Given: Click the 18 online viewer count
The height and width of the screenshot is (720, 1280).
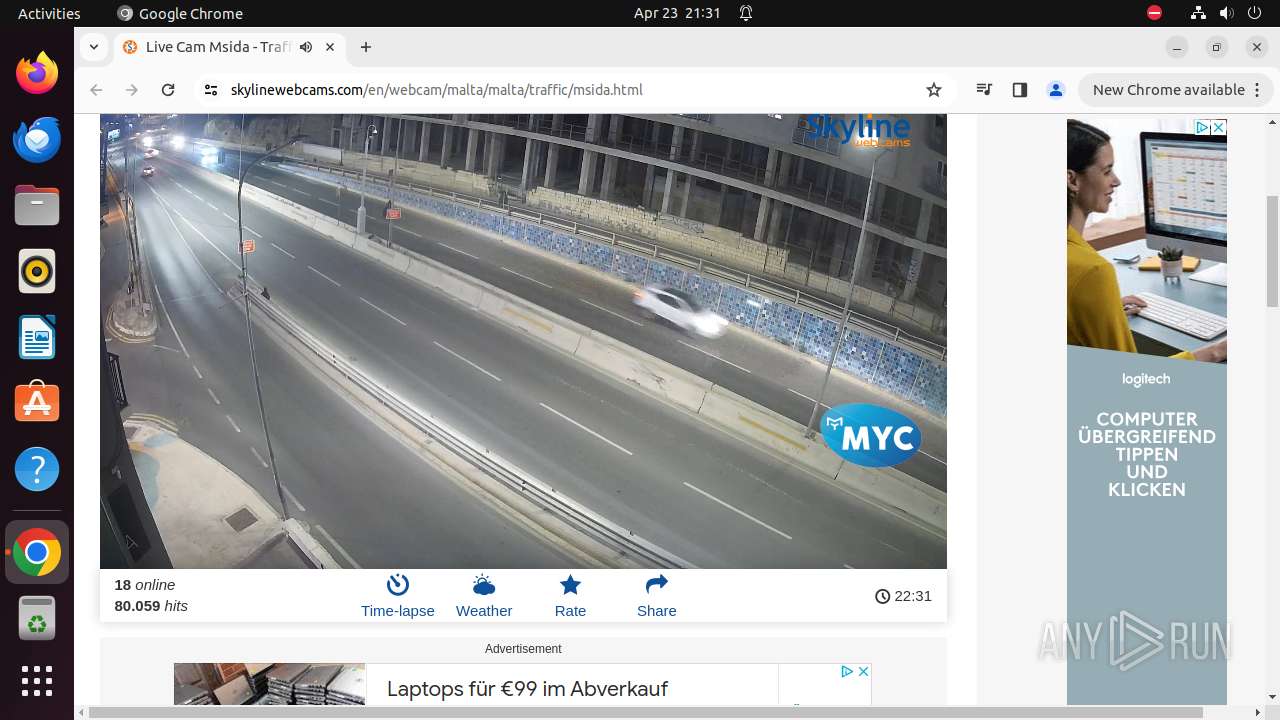Looking at the screenshot, I should click(145, 585).
